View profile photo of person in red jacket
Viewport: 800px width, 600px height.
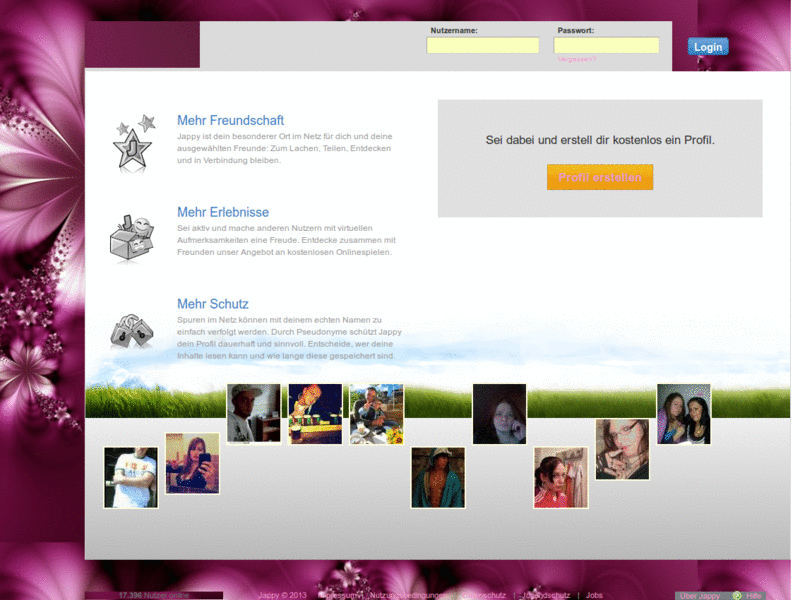click(x=560, y=477)
